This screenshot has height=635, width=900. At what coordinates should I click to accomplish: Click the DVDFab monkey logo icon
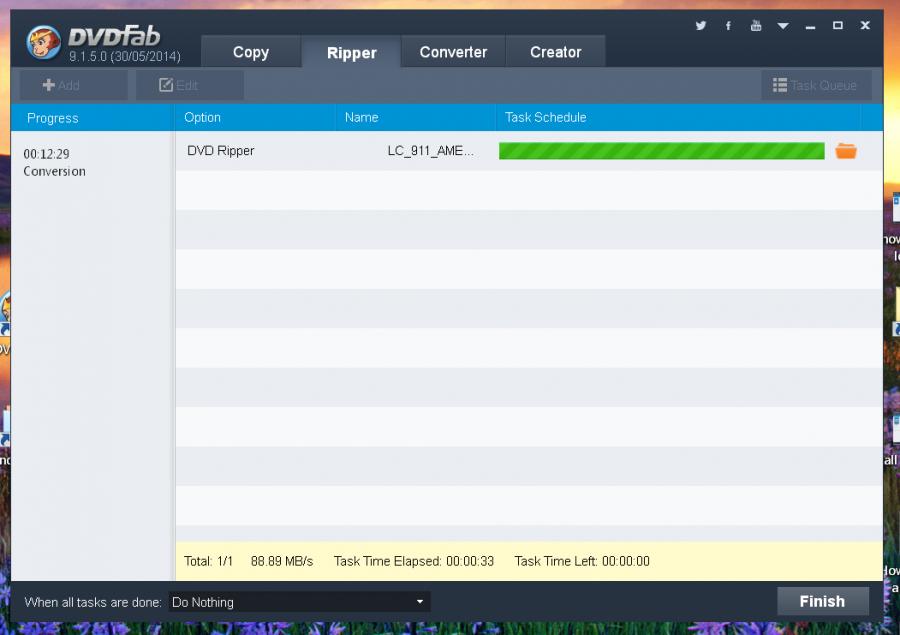(x=44, y=42)
